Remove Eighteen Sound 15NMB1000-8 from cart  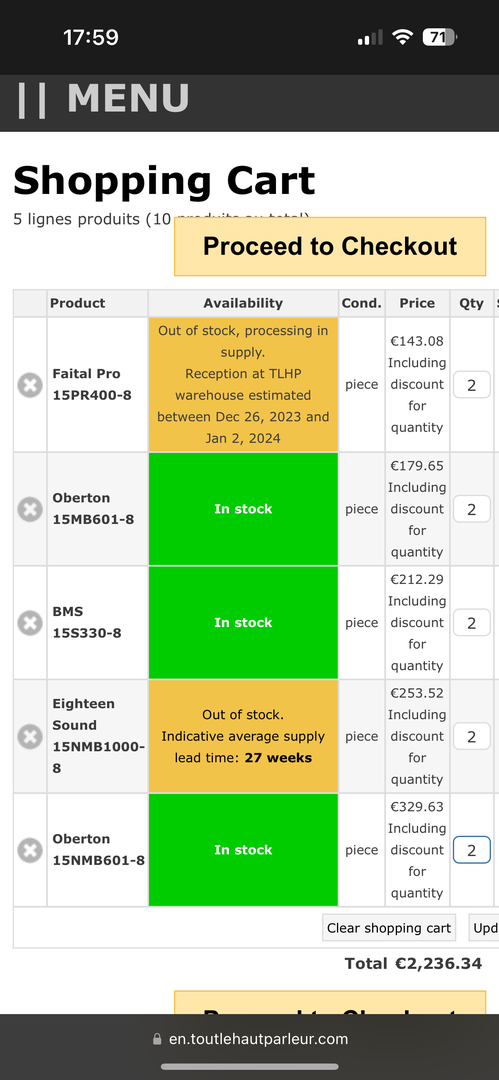click(x=30, y=736)
